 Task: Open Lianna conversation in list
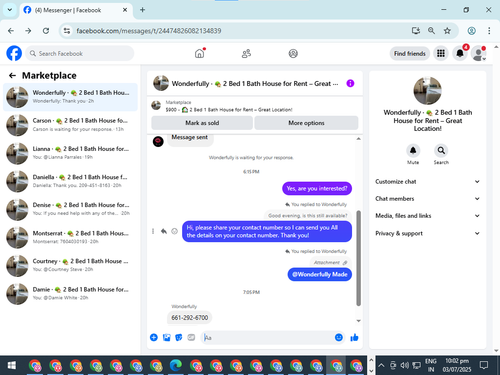(x=70, y=153)
